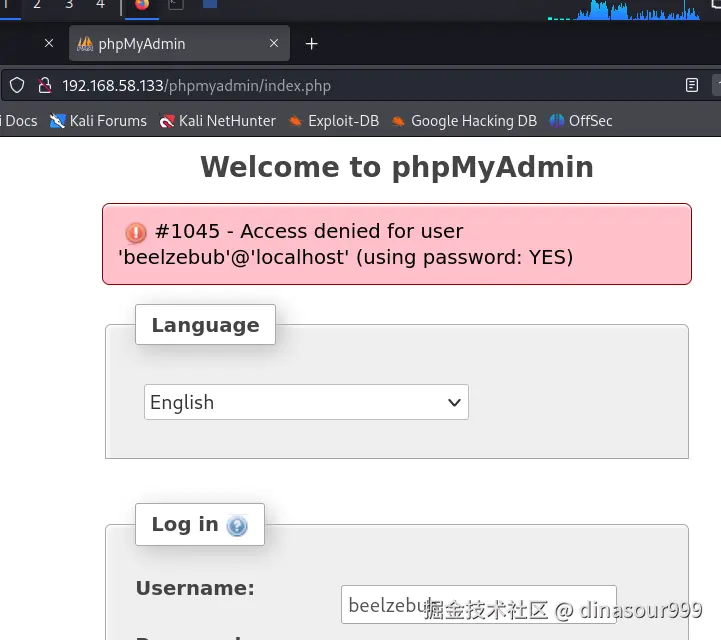Select the phpMyAdmin browser tab
721x640 pixels.
click(179, 44)
